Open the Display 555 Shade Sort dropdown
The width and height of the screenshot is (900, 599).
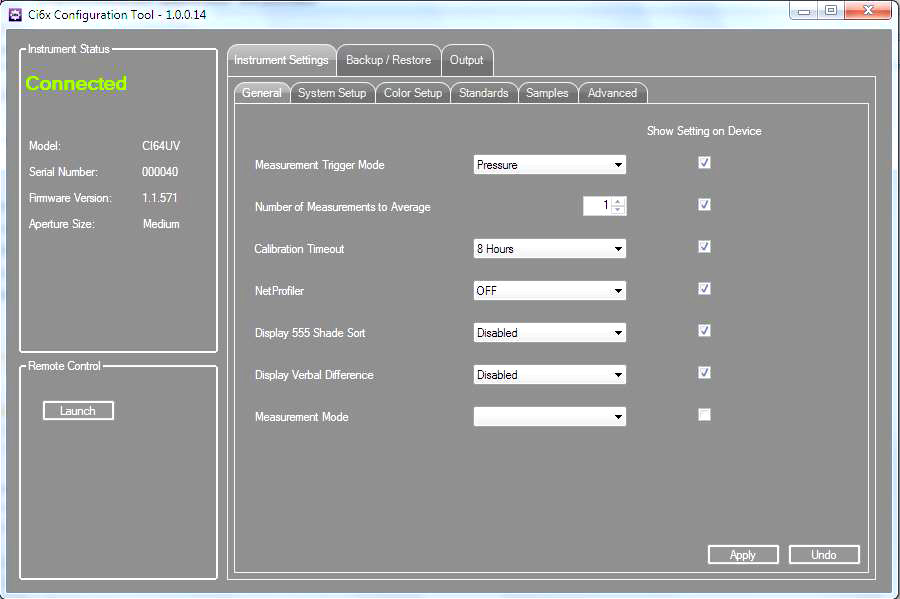pos(549,333)
